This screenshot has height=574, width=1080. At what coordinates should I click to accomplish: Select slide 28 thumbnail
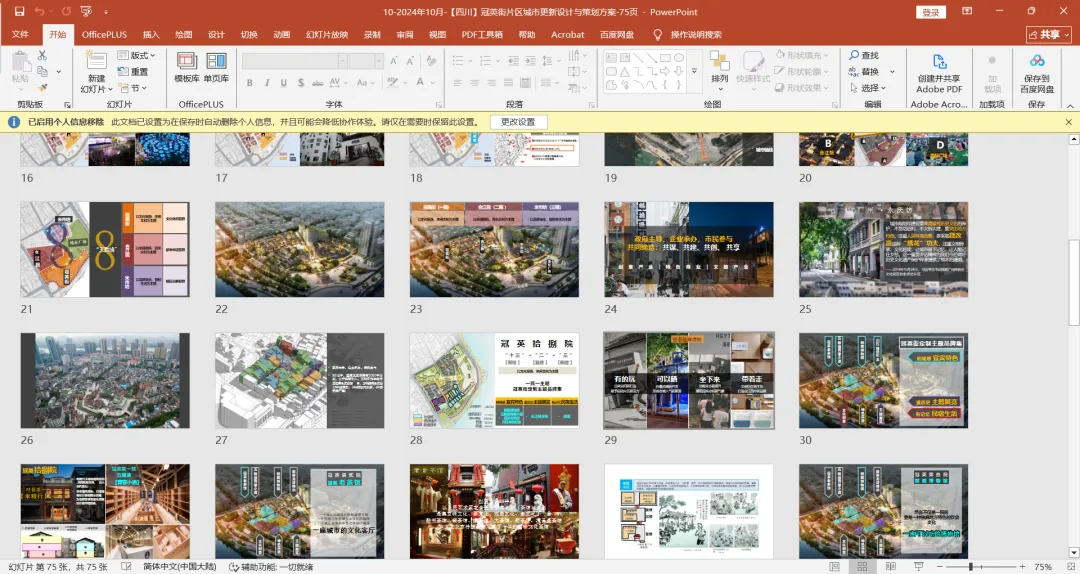click(x=494, y=381)
